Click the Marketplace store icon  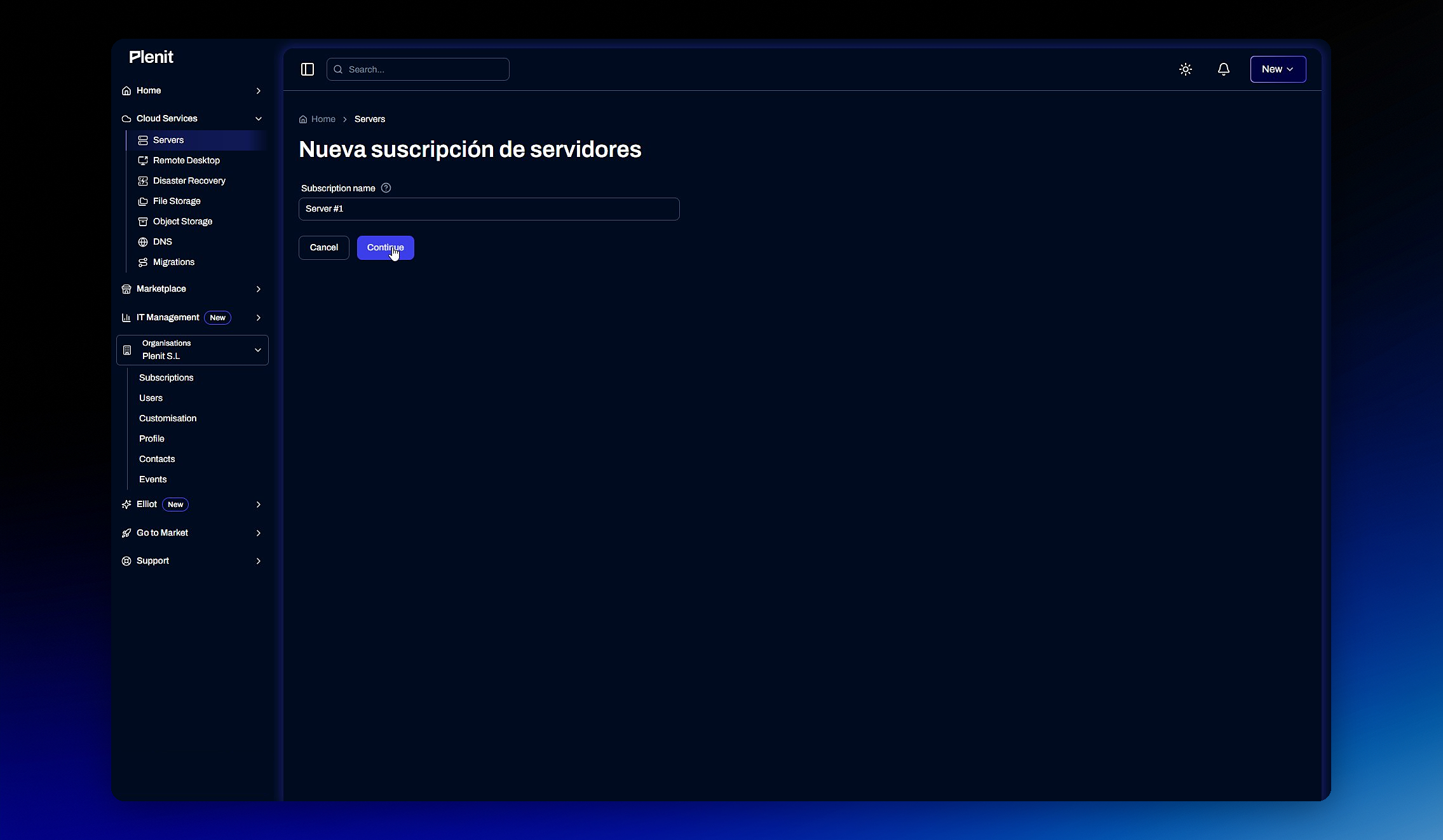126,289
